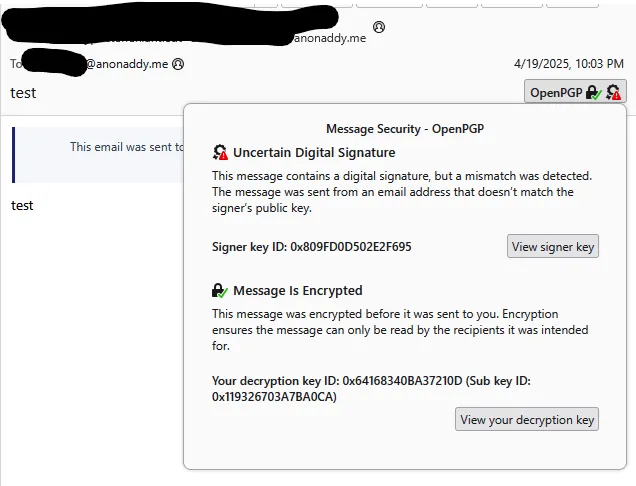Click the Signer key ID 0x809FD0D502E2F695 text
This screenshot has height=486, width=636.
click(x=312, y=247)
